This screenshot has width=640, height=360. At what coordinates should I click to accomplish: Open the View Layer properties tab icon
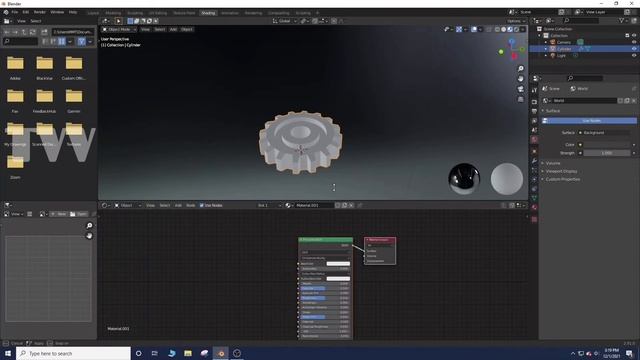pos(534,121)
